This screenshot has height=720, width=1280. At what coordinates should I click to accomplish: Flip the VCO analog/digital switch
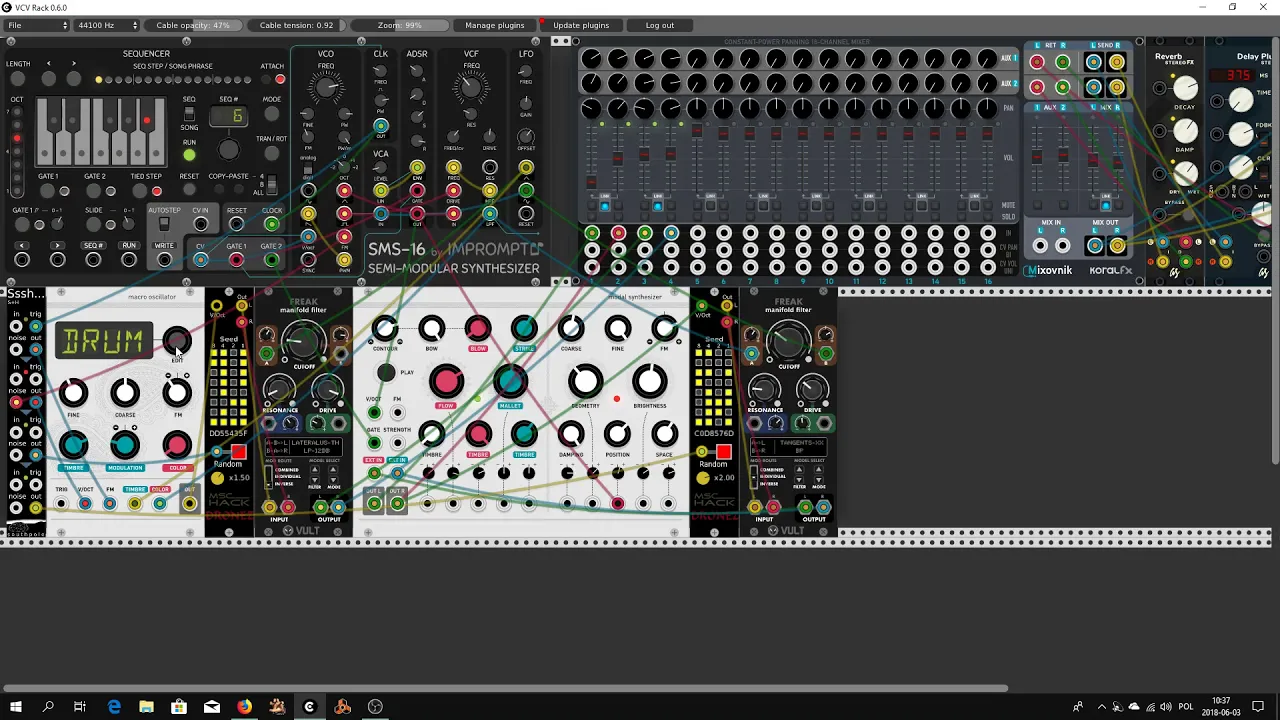click(308, 168)
